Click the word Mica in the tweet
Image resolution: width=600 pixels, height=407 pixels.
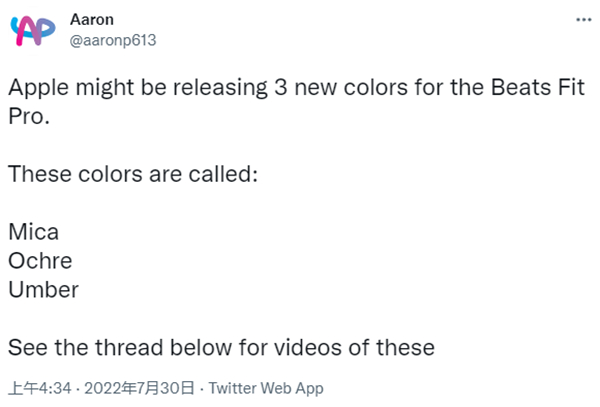[33, 232]
